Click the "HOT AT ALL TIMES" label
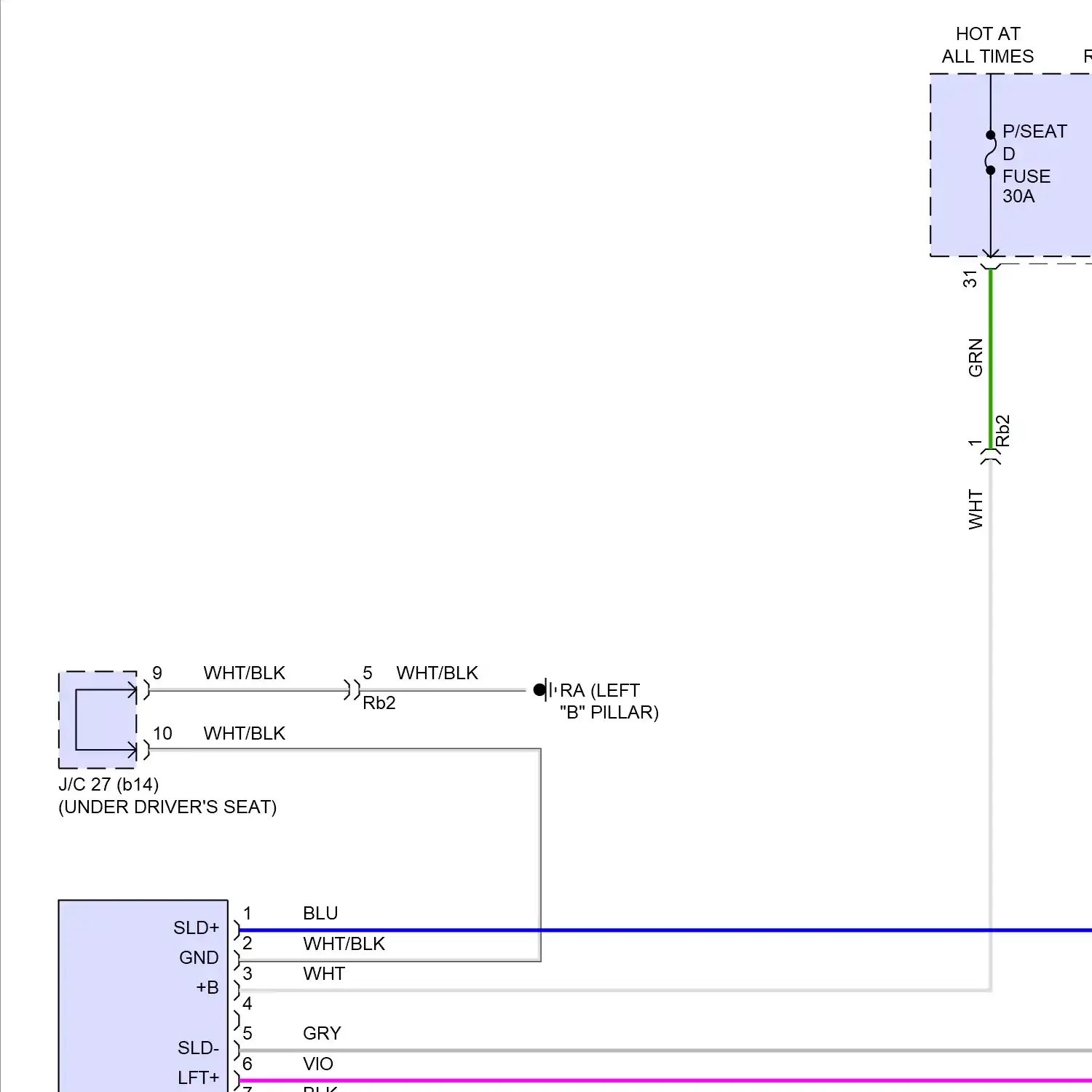The width and height of the screenshot is (1092, 1092). coord(988,45)
